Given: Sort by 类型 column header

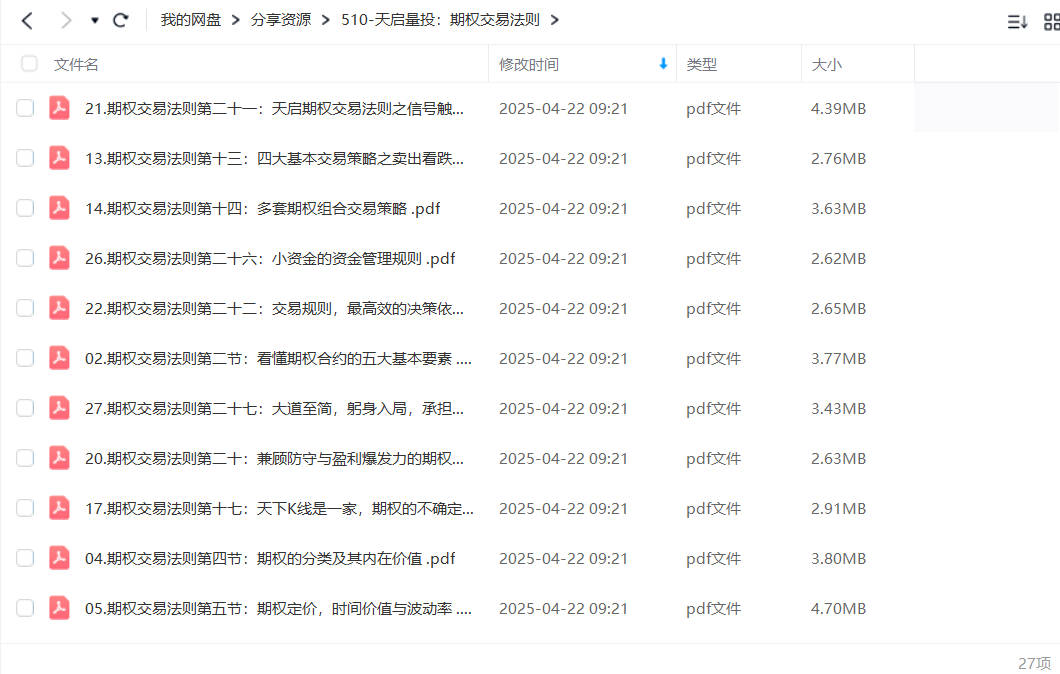Looking at the screenshot, I should [x=701, y=64].
